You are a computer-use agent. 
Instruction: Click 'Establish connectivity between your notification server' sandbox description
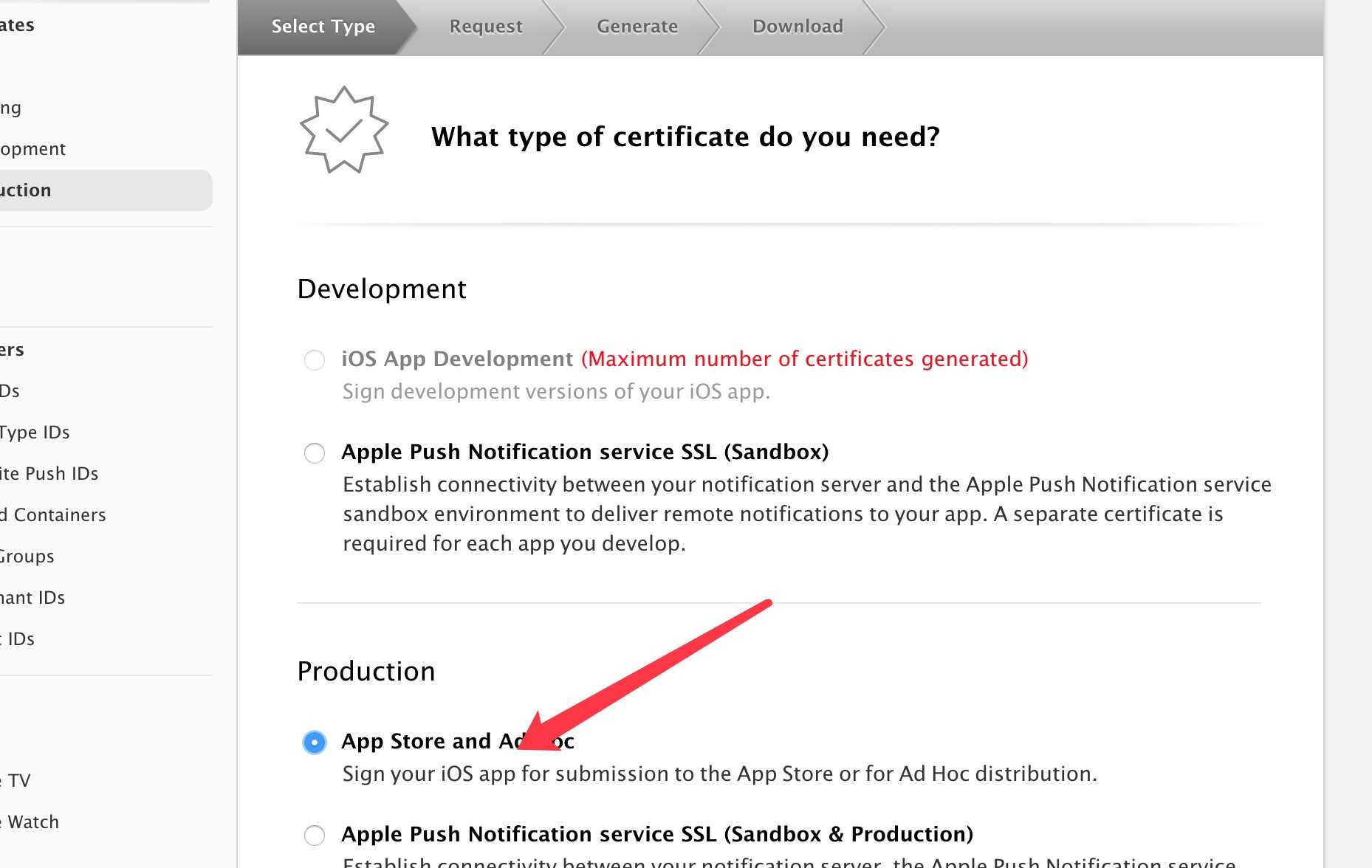(x=807, y=514)
